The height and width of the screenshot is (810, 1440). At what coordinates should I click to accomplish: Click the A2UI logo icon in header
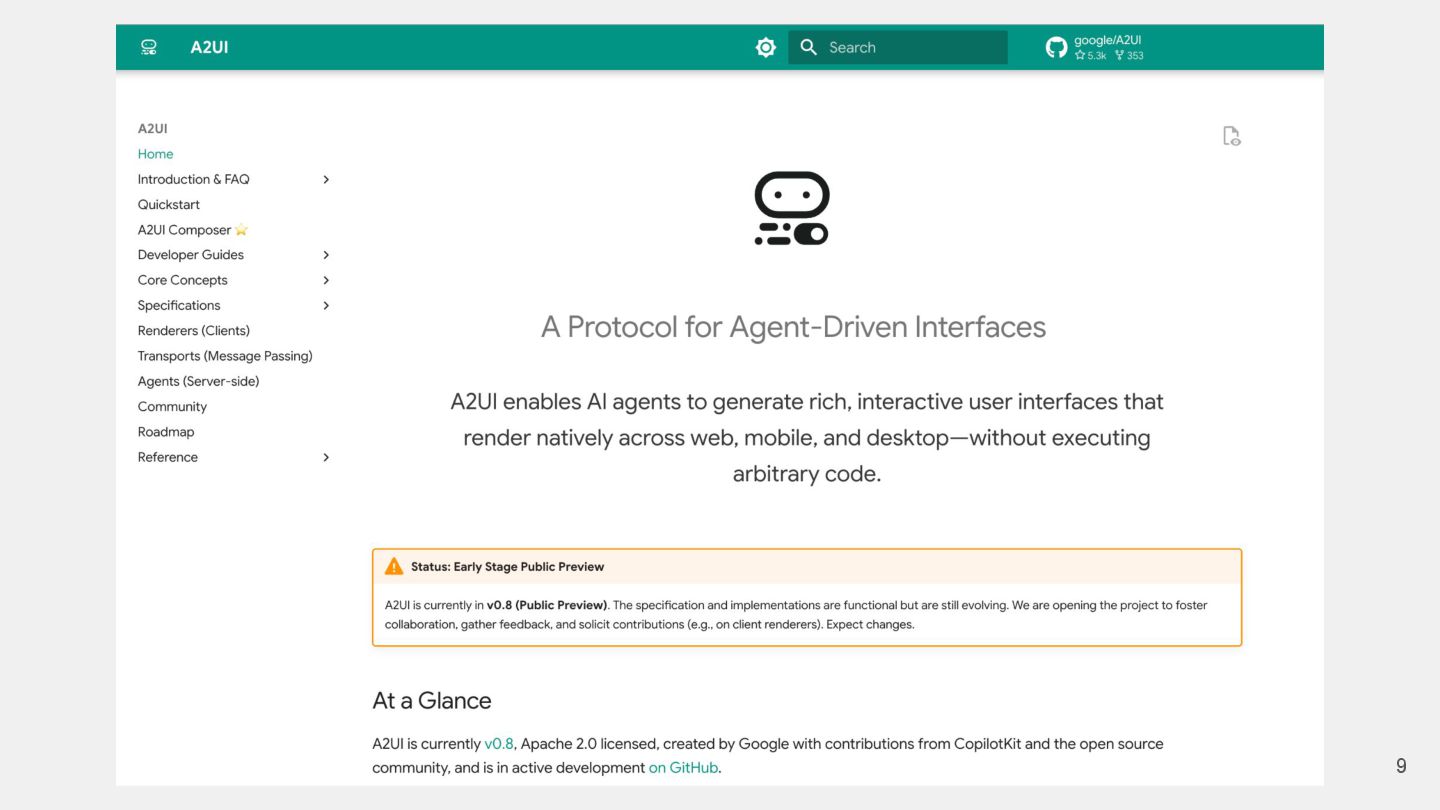[149, 47]
